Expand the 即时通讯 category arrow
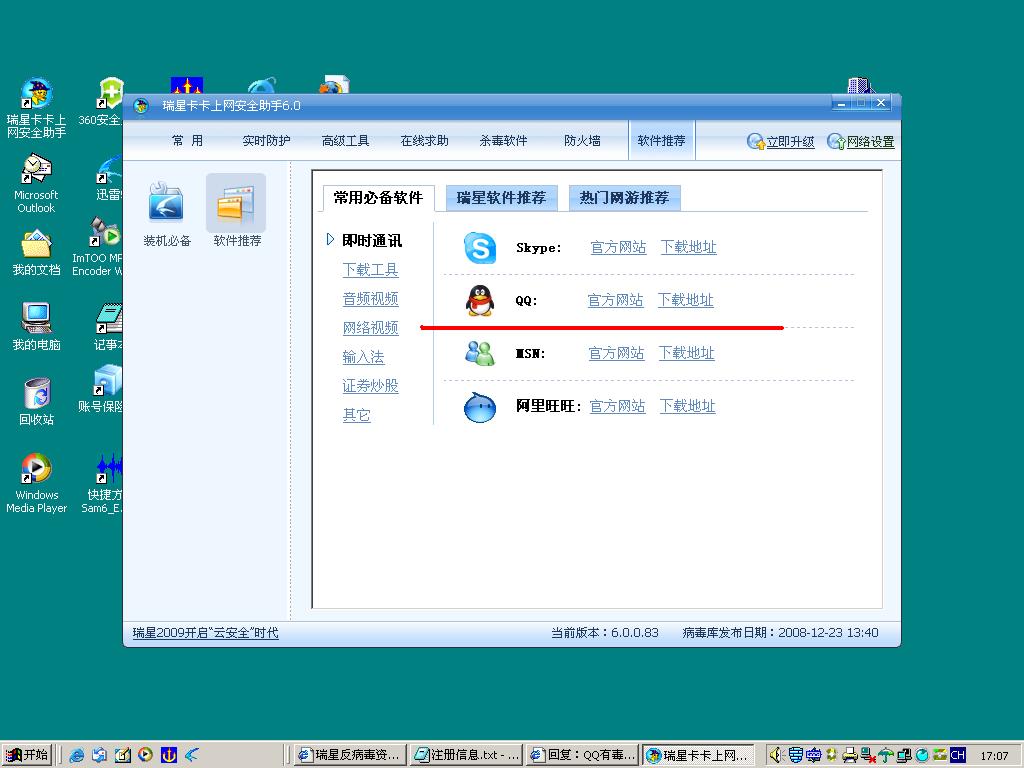The image size is (1024, 768). 330,240
